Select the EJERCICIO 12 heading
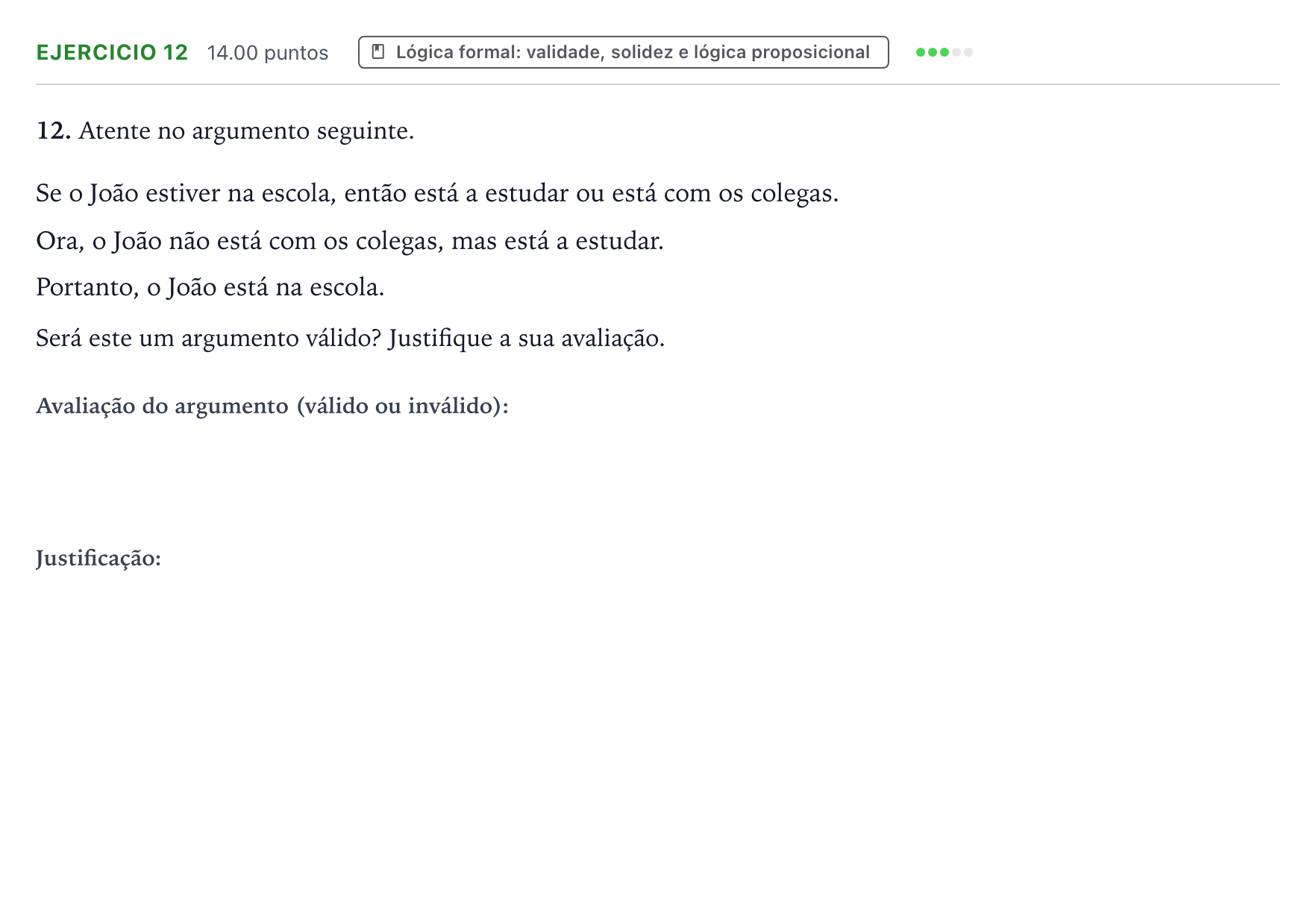 [x=112, y=52]
